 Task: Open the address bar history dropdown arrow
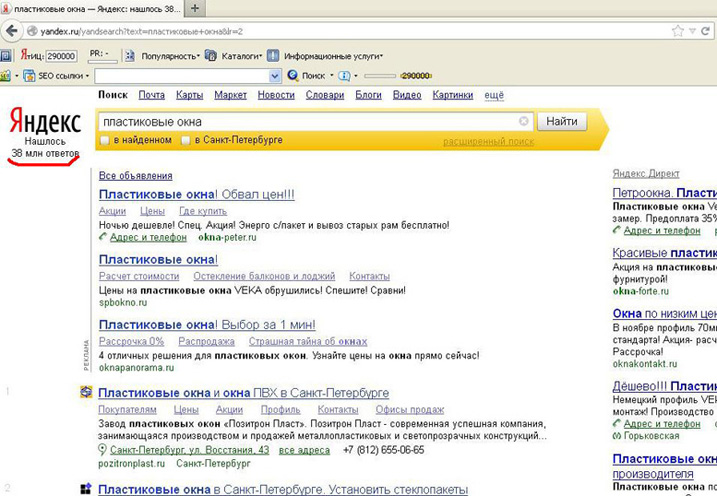(692, 31)
